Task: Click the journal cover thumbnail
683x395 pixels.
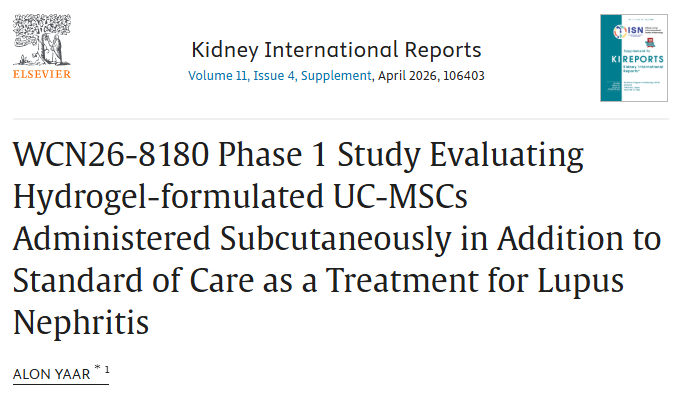Action: point(634,58)
